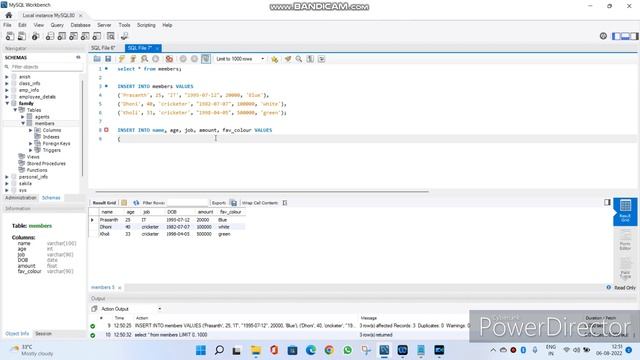Select the members table in tree

tap(44, 123)
